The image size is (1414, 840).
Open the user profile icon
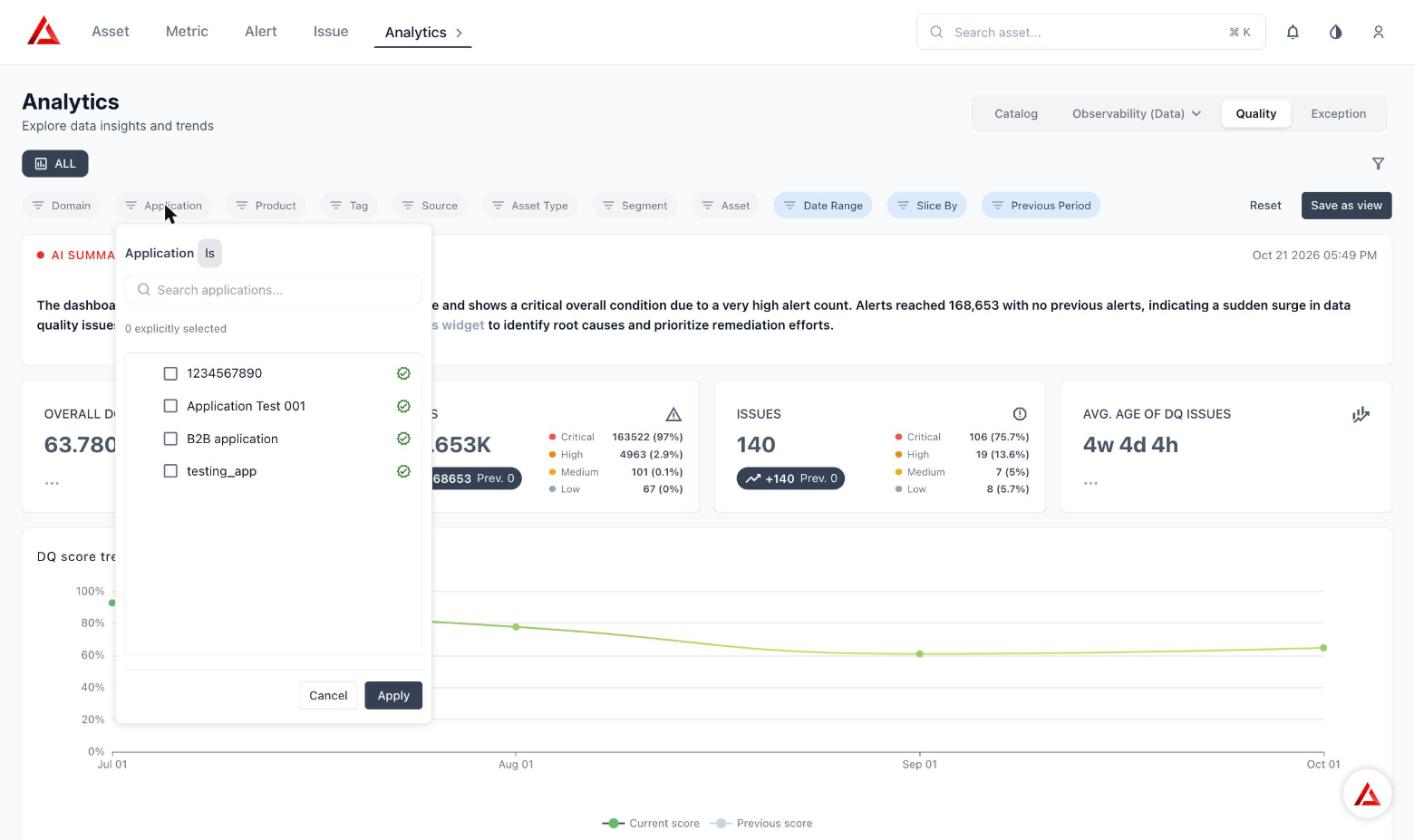[x=1378, y=32]
